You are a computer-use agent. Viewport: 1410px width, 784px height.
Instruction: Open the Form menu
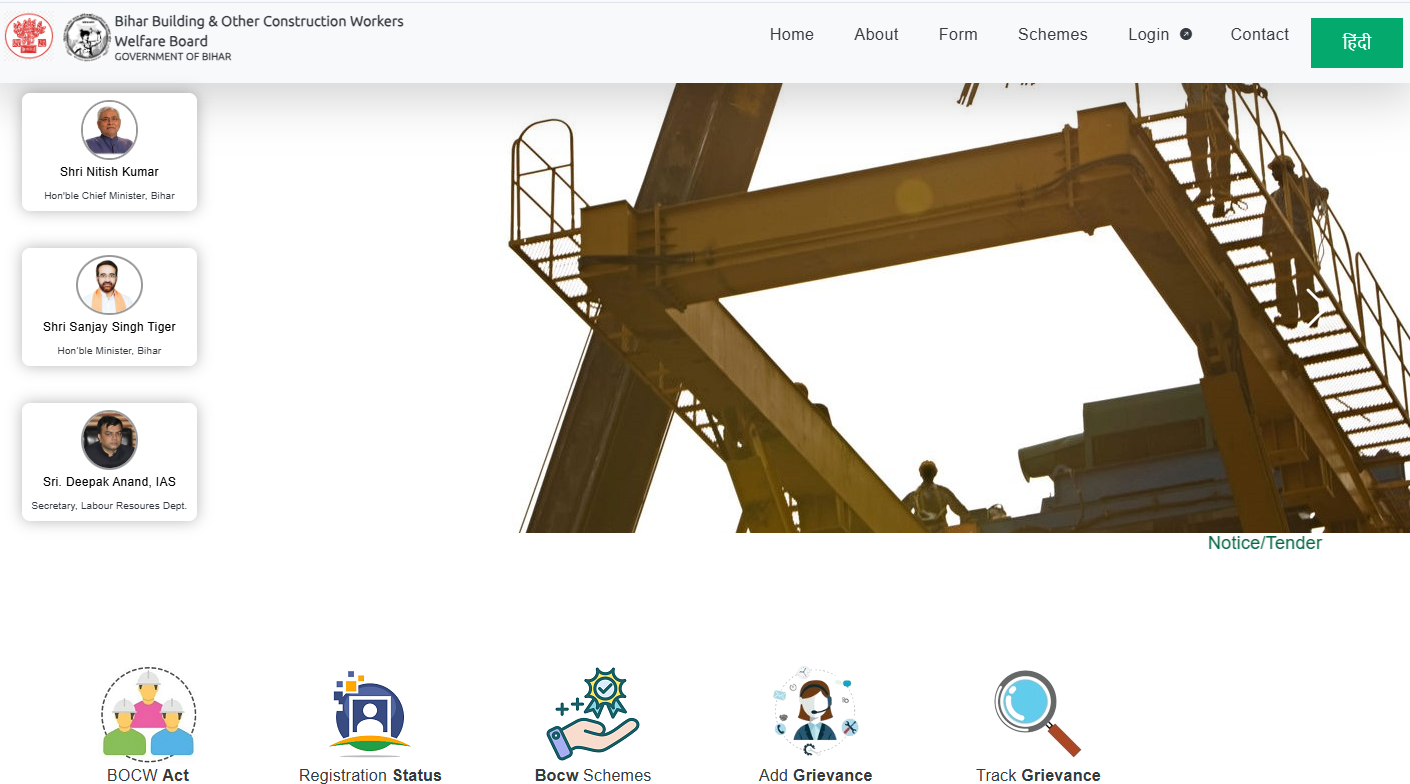(x=958, y=34)
